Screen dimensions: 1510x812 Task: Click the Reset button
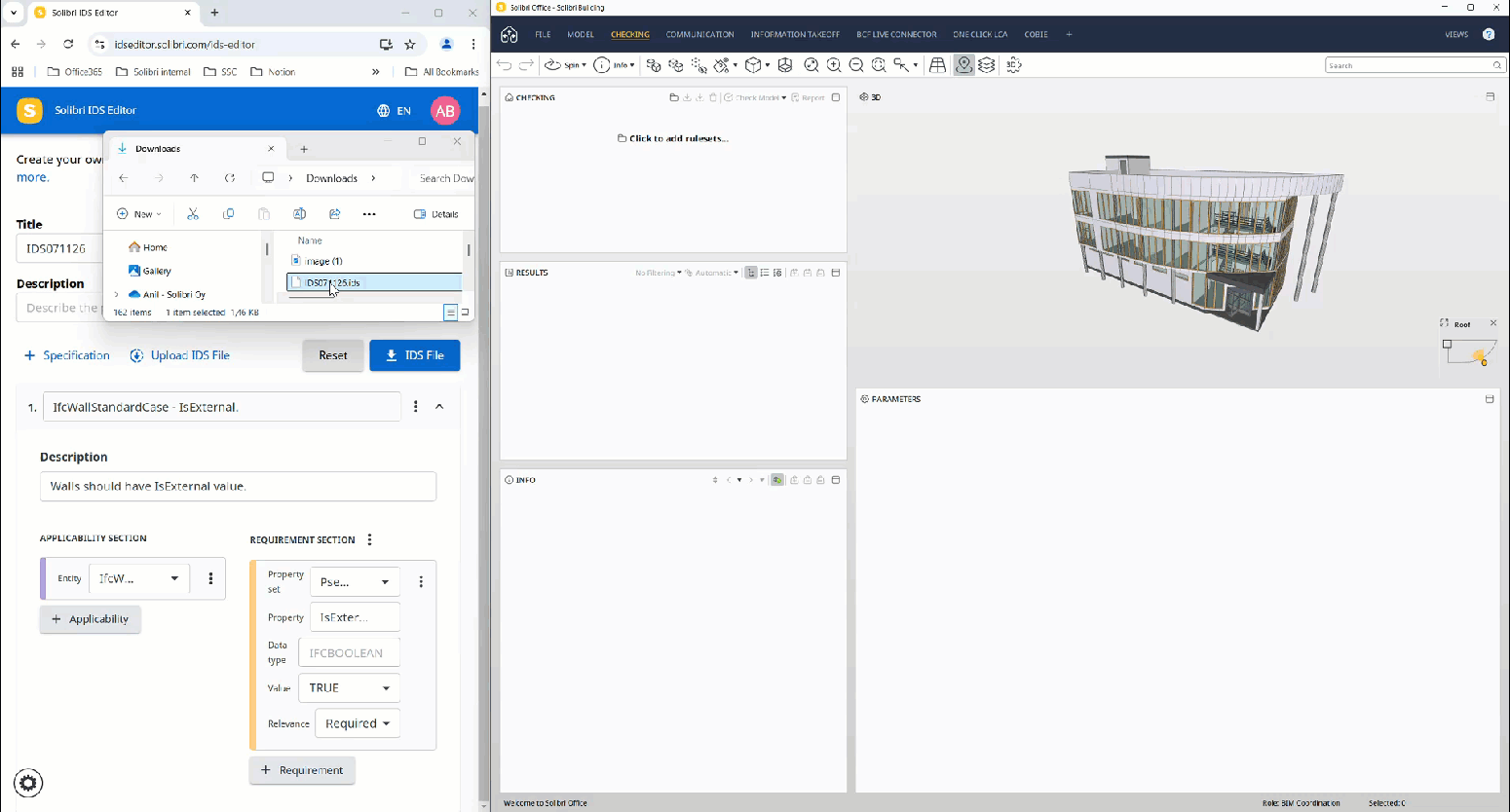pyautogui.click(x=332, y=355)
